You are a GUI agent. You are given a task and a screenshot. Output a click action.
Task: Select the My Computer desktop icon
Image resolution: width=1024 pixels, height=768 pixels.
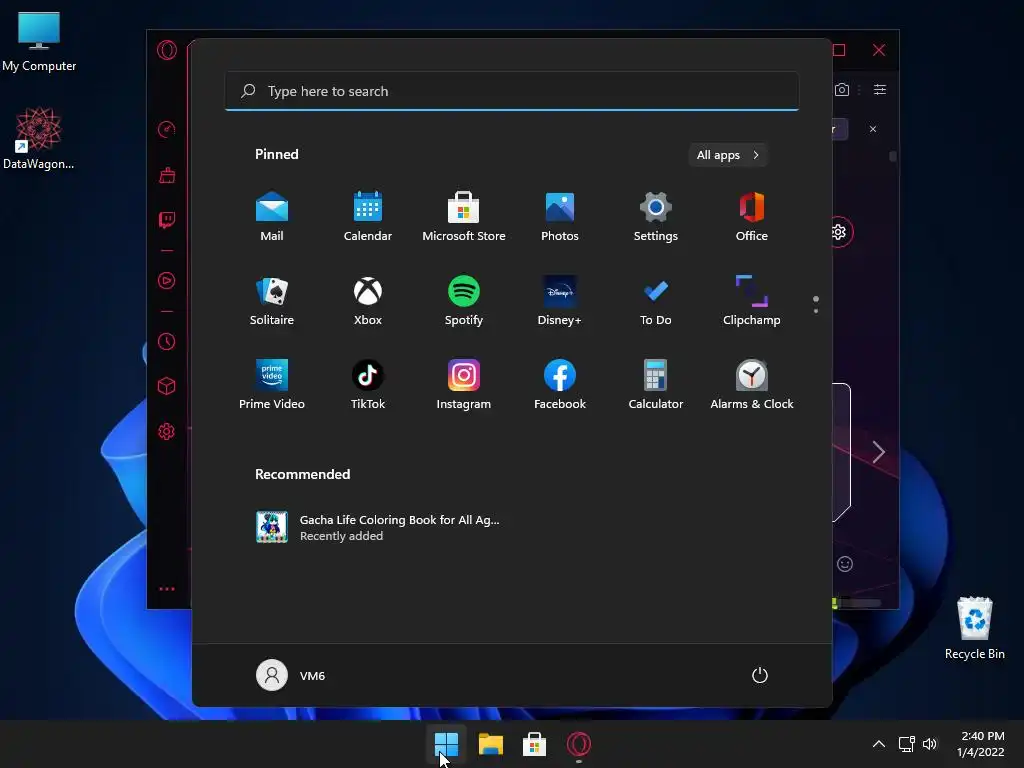click(39, 42)
